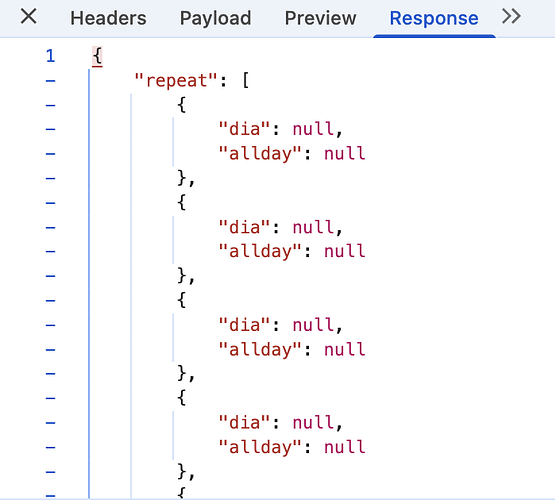Click the third "allday" null value
555x500 pixels.
click(345, 350)
